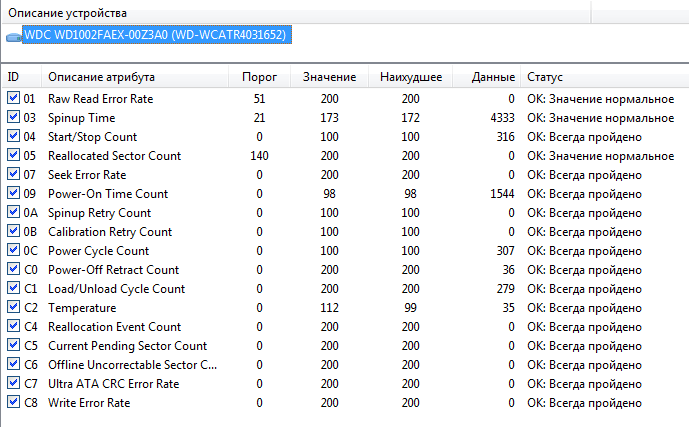Select the WDC WD1002FAEX device entry
The width and height of the screenshot is (689, 427).
(x=155, y=35)
